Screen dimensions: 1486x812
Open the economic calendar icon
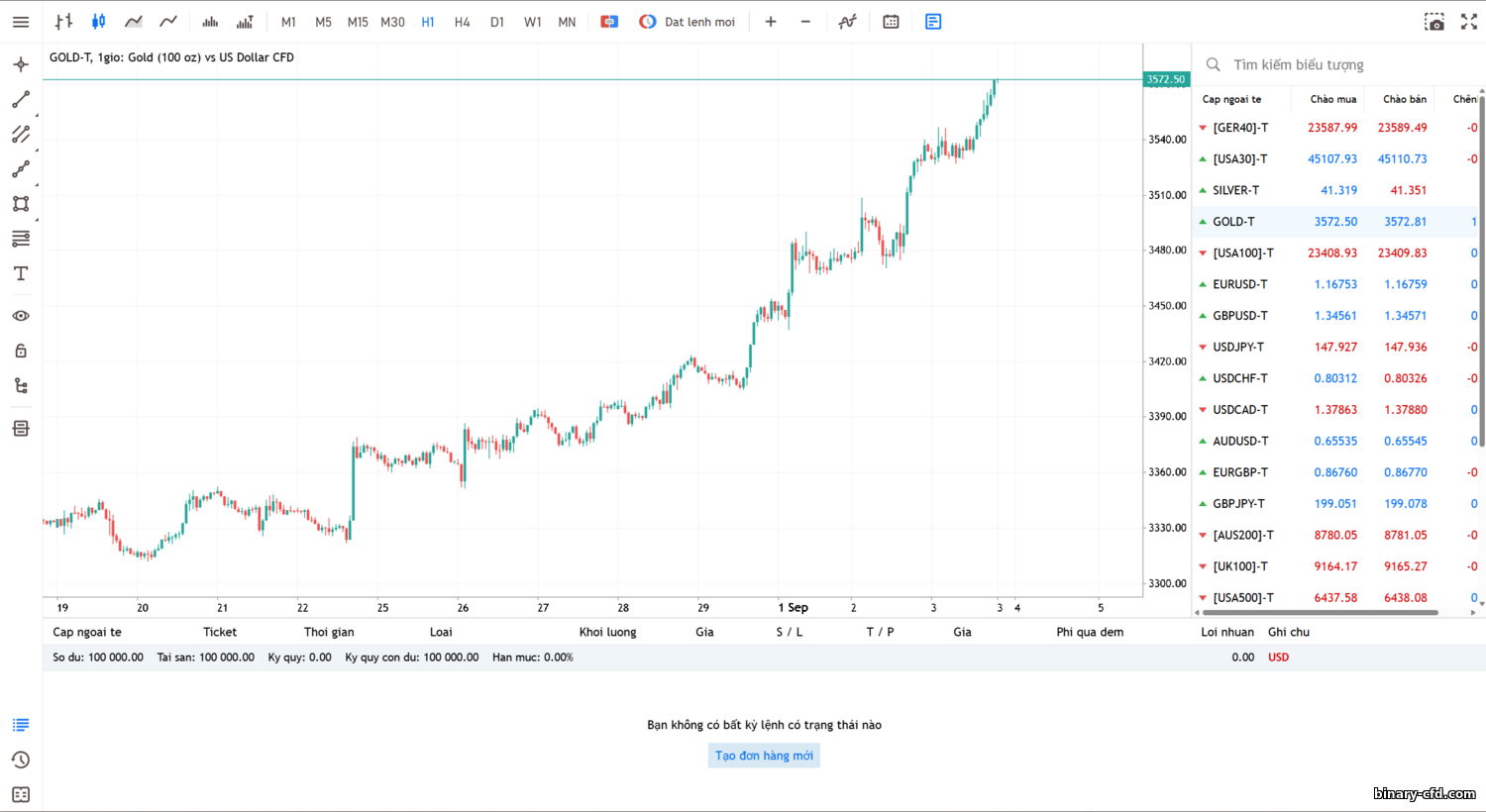click(x=891, y=22)
